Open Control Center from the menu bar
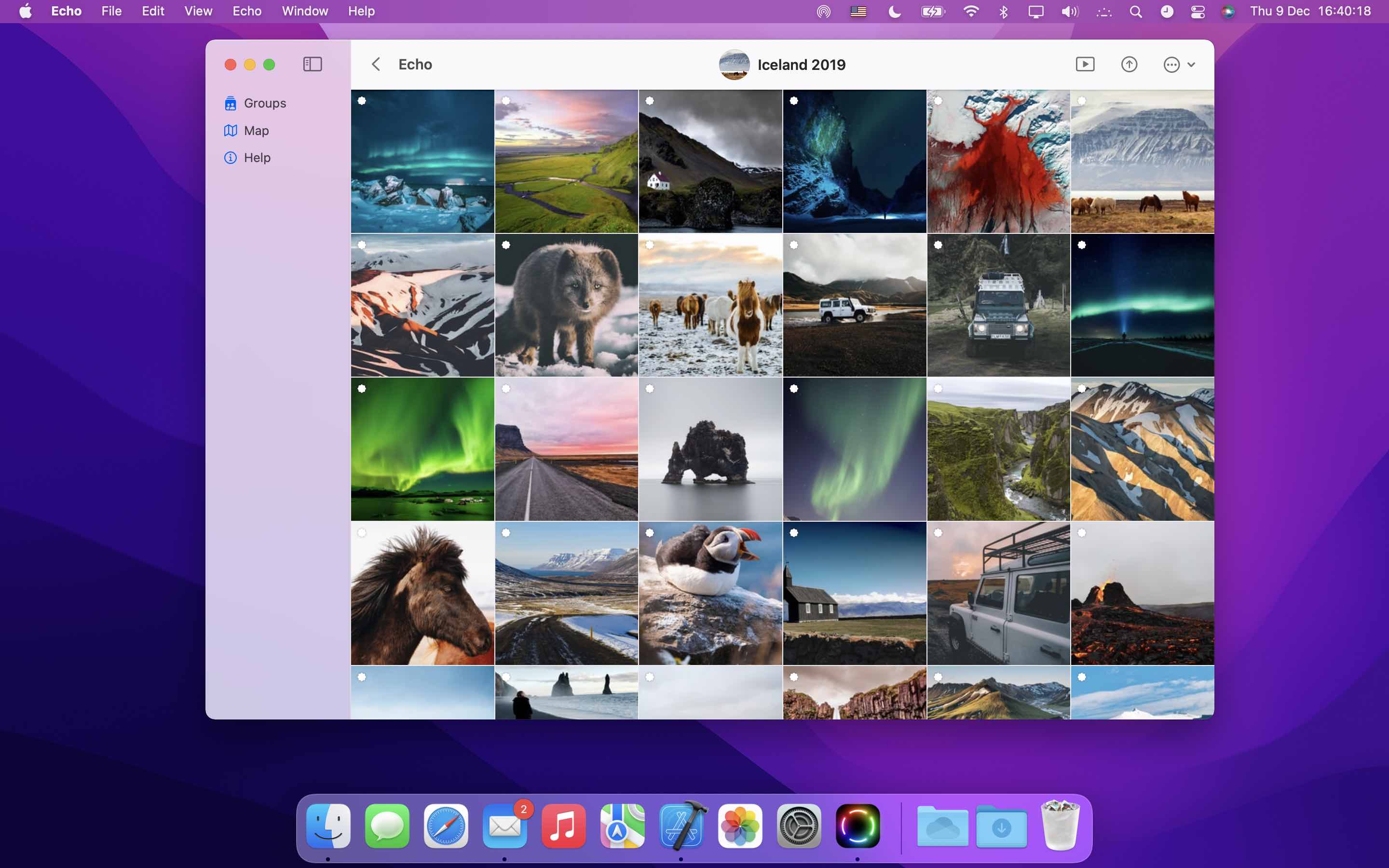Viewport: 1389px width, 868px height. click(1198, 12)
